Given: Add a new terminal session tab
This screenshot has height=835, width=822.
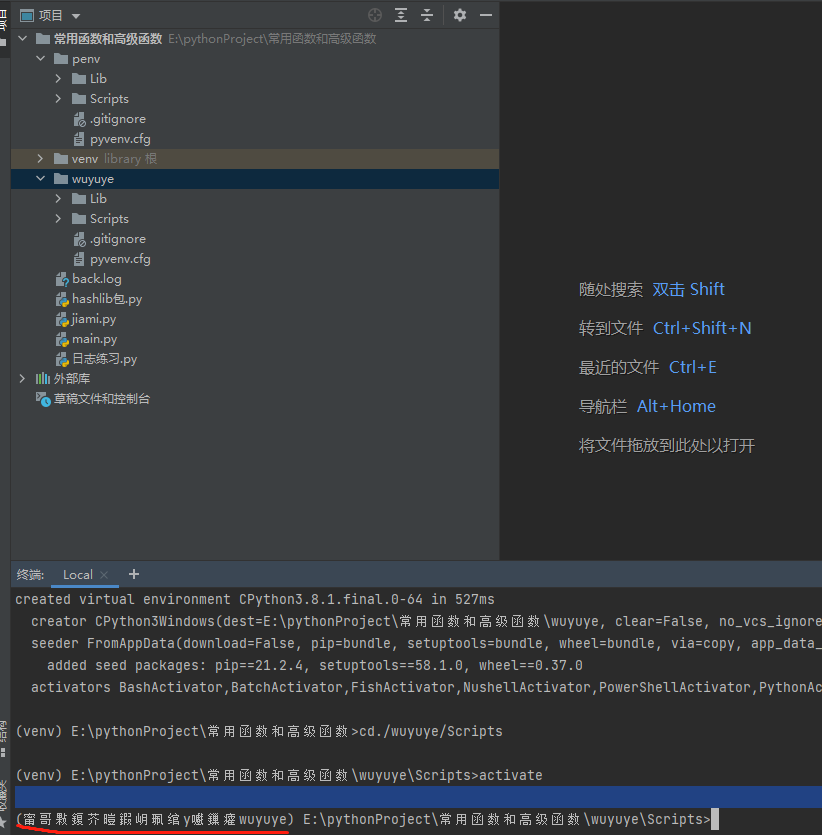Looking at the screenshot, I should coord(134,574).
